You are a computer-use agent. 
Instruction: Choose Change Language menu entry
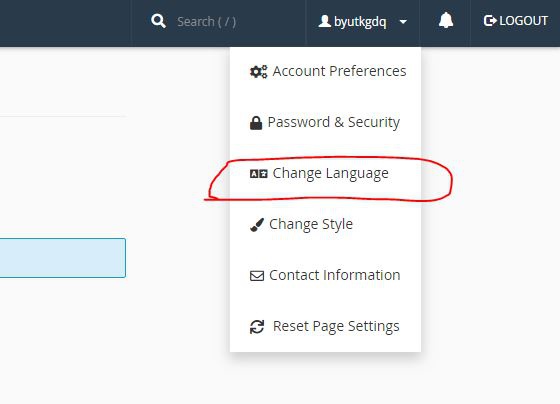(x=325, y=174)
